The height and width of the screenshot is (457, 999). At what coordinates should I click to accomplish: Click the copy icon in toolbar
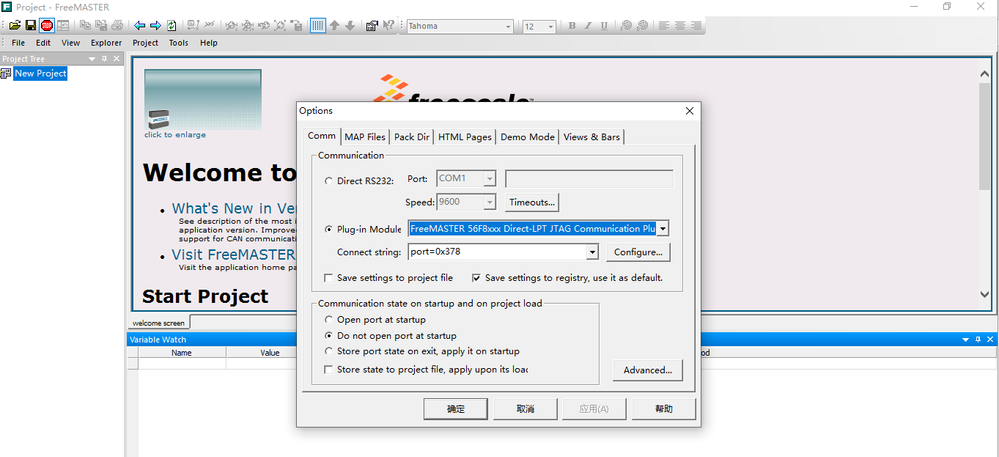click(x=85, y=25)
